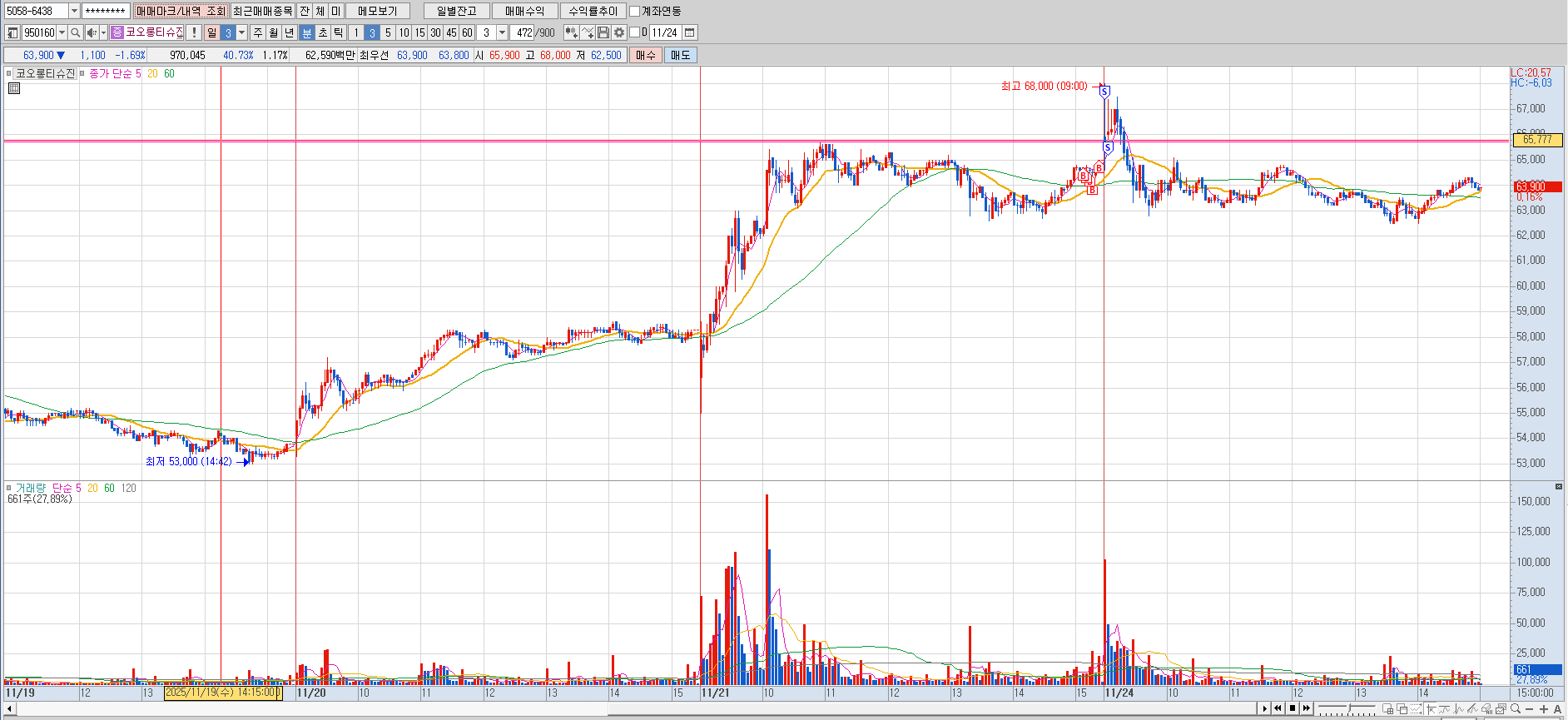The height and width of the screenshot is (720, 1568).
Task: Click the stock search magnifier icon
Action: tap(76, 32)
